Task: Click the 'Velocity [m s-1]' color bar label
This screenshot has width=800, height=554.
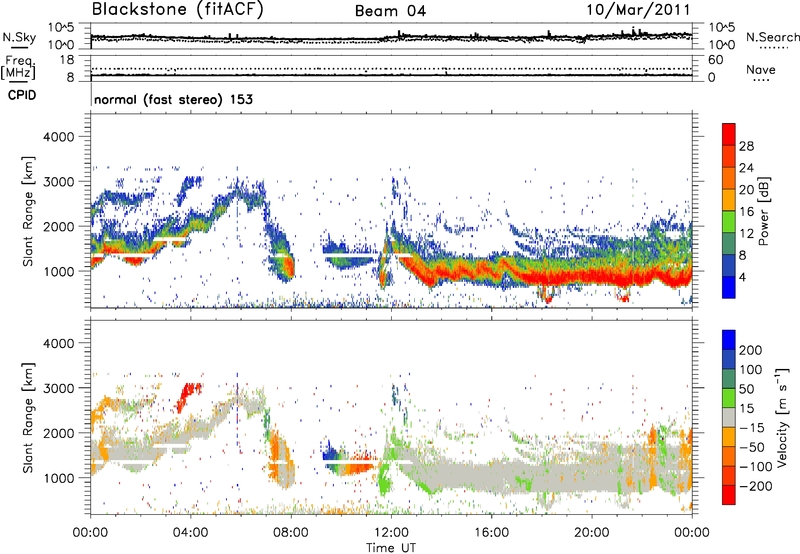Action: point(781,417)
